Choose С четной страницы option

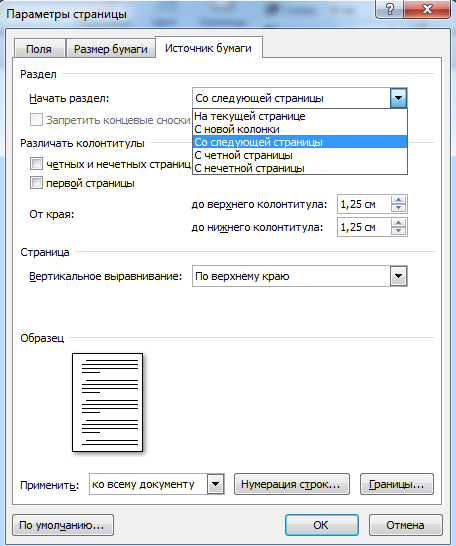[300, 155]
